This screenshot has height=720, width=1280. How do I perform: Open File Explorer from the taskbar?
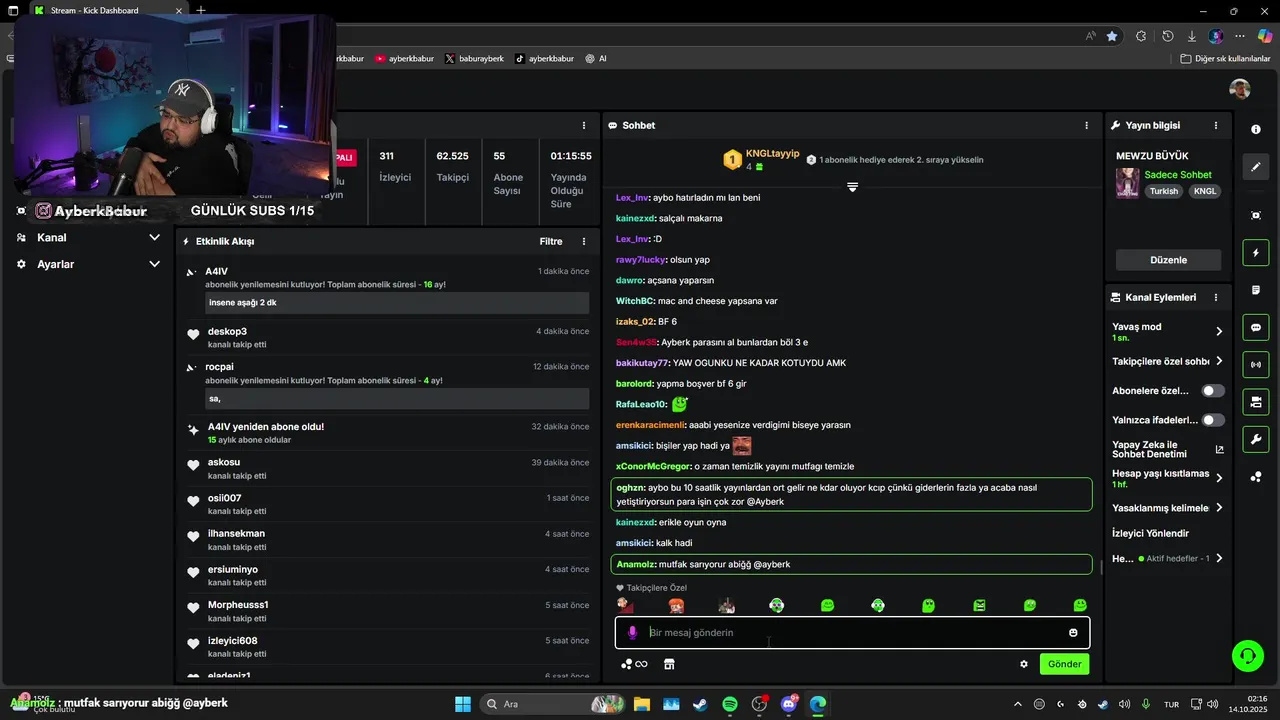641,704
